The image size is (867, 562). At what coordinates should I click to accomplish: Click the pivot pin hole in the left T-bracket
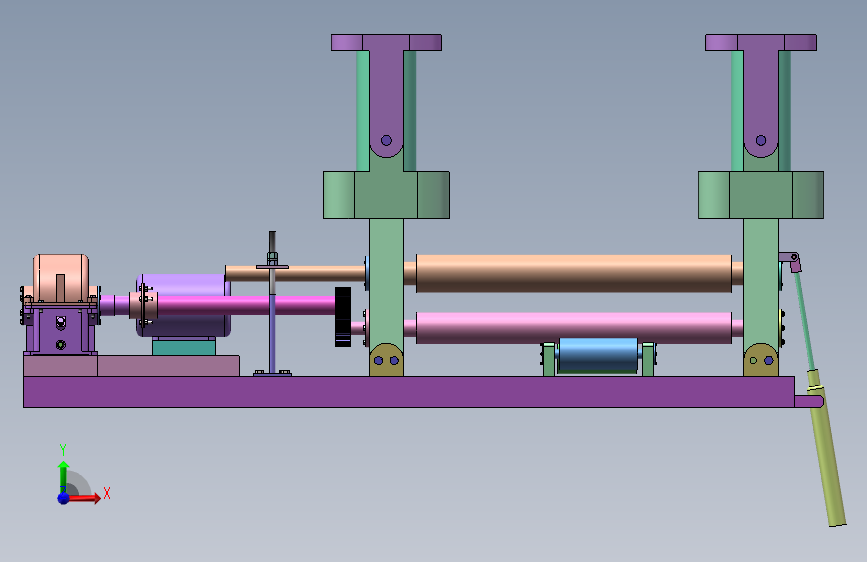point(386,140)
